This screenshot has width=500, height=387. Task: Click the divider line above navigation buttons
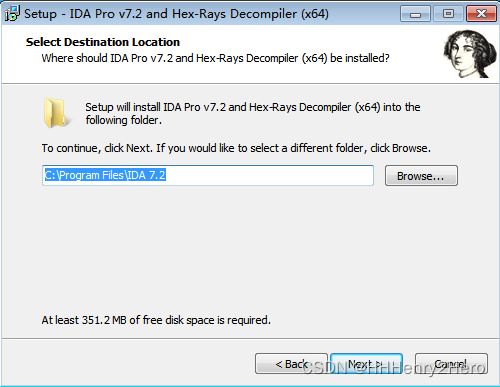point(250,338)
